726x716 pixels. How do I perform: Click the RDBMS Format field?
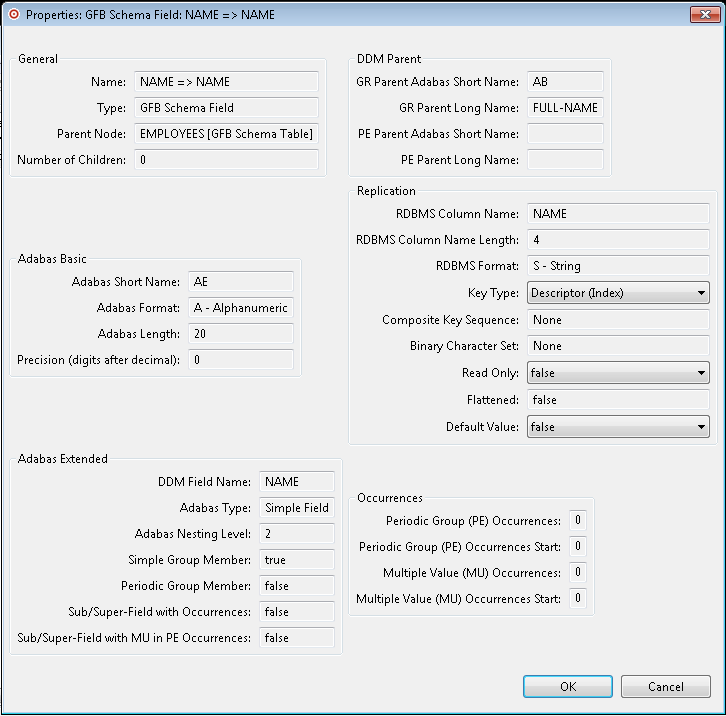[x=618, y=267]
